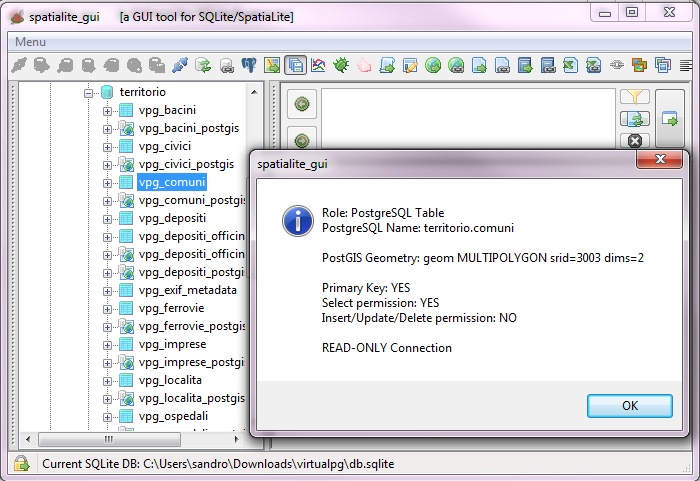Click table icon next to vpg_bacini
The image size is (700, 481).
(126, 110)
